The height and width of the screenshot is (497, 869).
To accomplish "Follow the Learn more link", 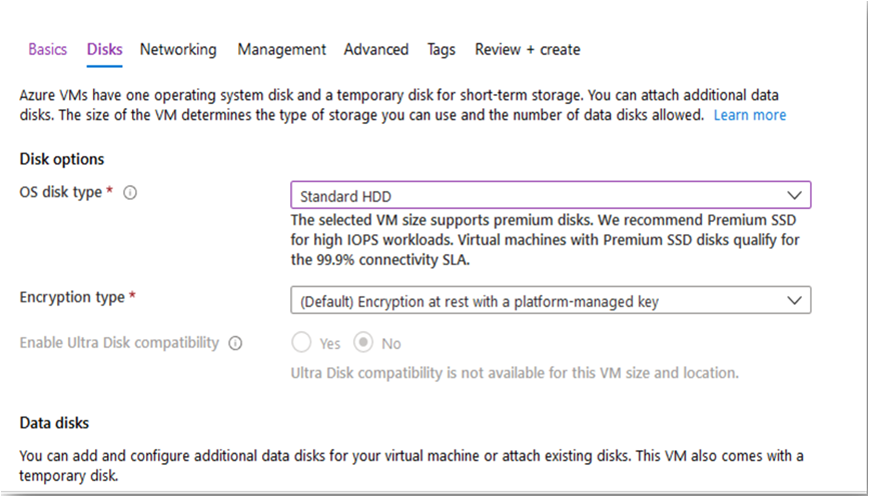I will pos(749,115).
